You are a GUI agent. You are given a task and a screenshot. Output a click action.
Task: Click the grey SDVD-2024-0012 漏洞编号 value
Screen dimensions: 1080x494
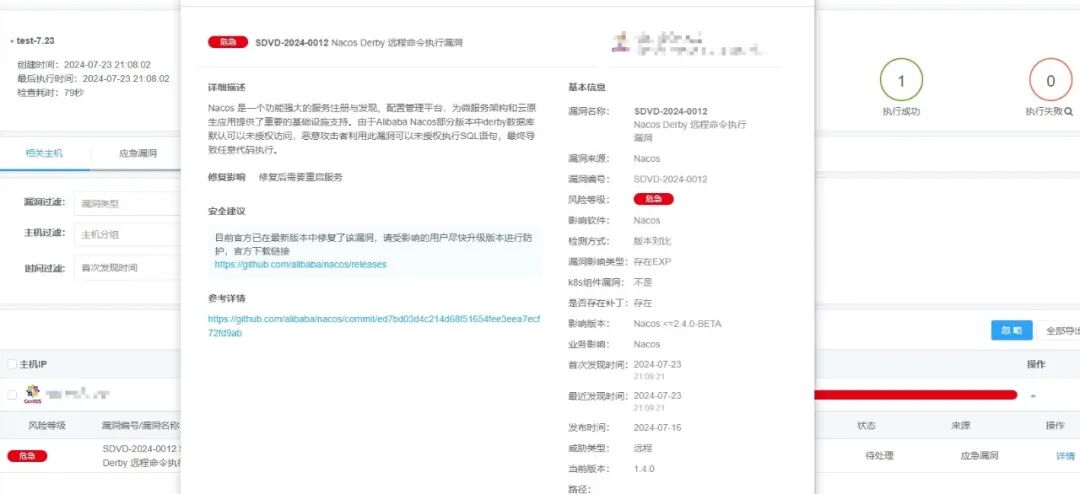coord(670,178)
